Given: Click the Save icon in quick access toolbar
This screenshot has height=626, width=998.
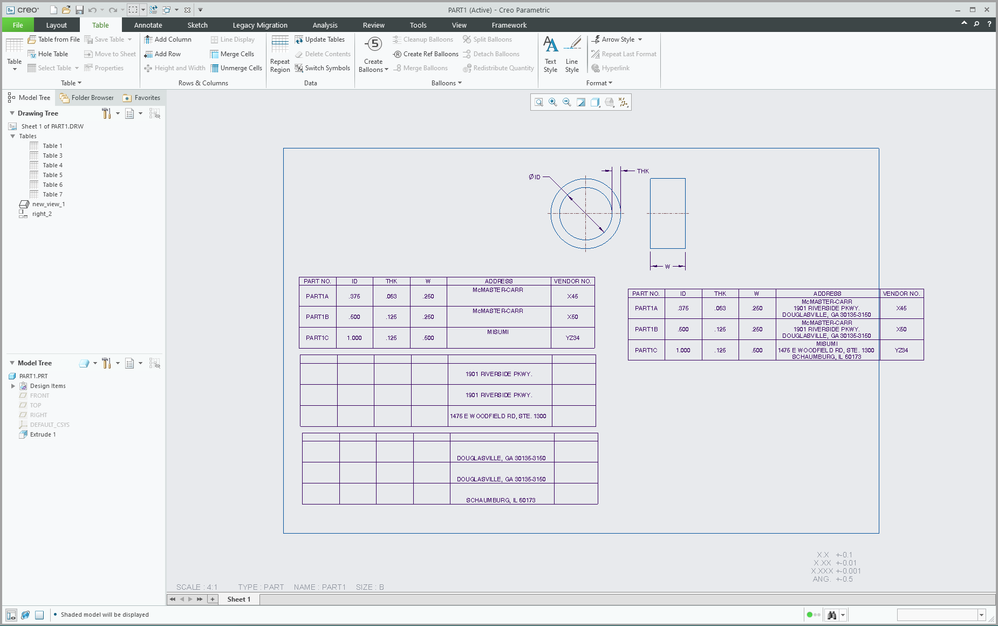Looking at the screenshot, I should 79,9.
